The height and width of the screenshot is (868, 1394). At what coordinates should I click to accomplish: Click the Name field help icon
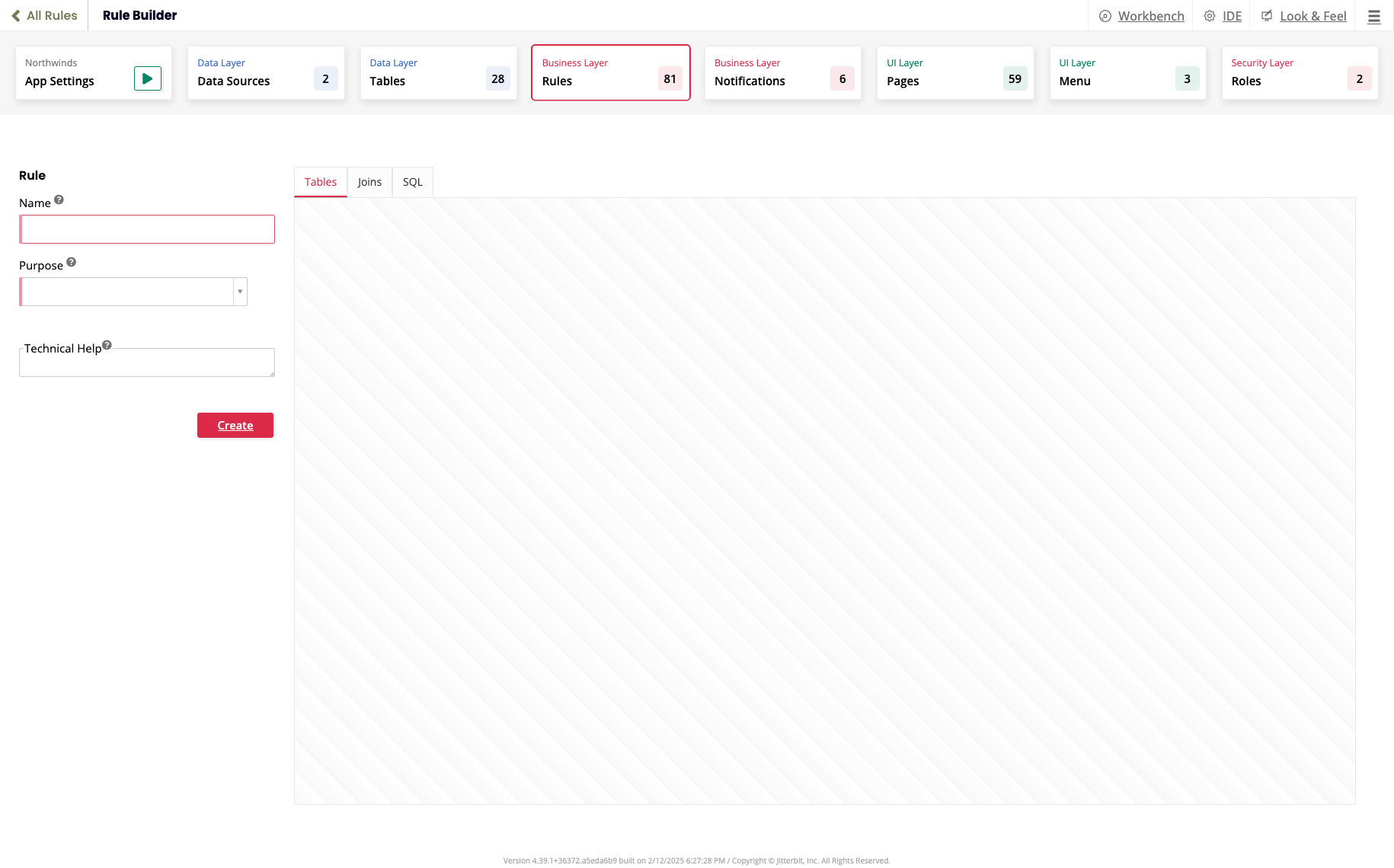(59, 200)
